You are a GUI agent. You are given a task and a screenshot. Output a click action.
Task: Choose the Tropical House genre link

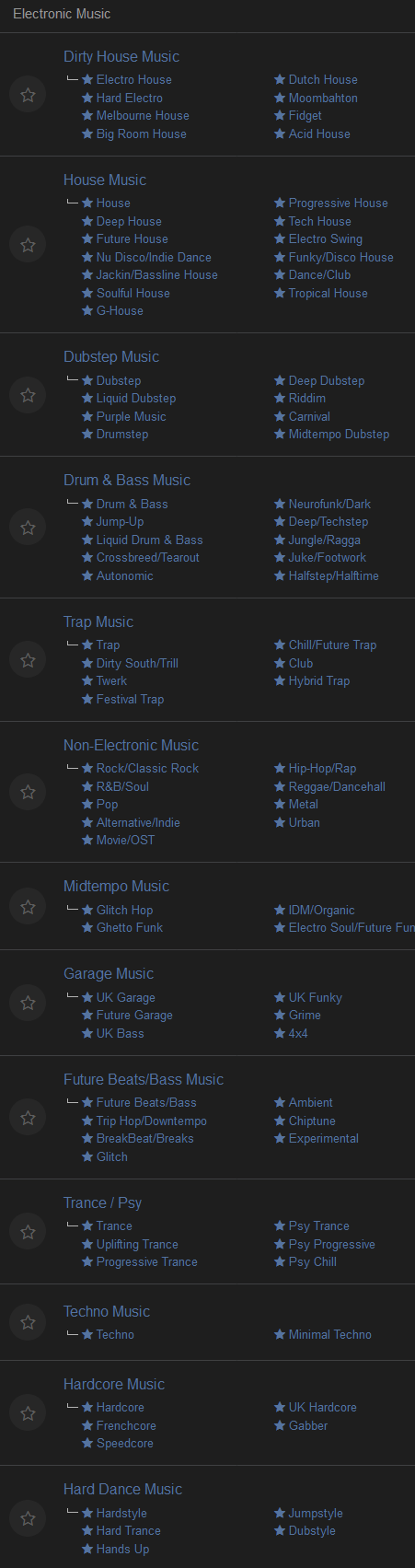pos(328,293)
